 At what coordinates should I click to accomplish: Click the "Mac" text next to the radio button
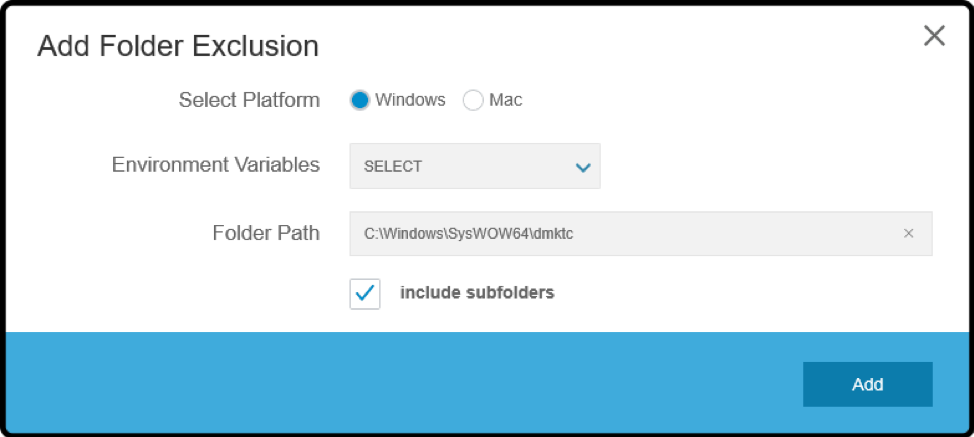click(506, 100)
